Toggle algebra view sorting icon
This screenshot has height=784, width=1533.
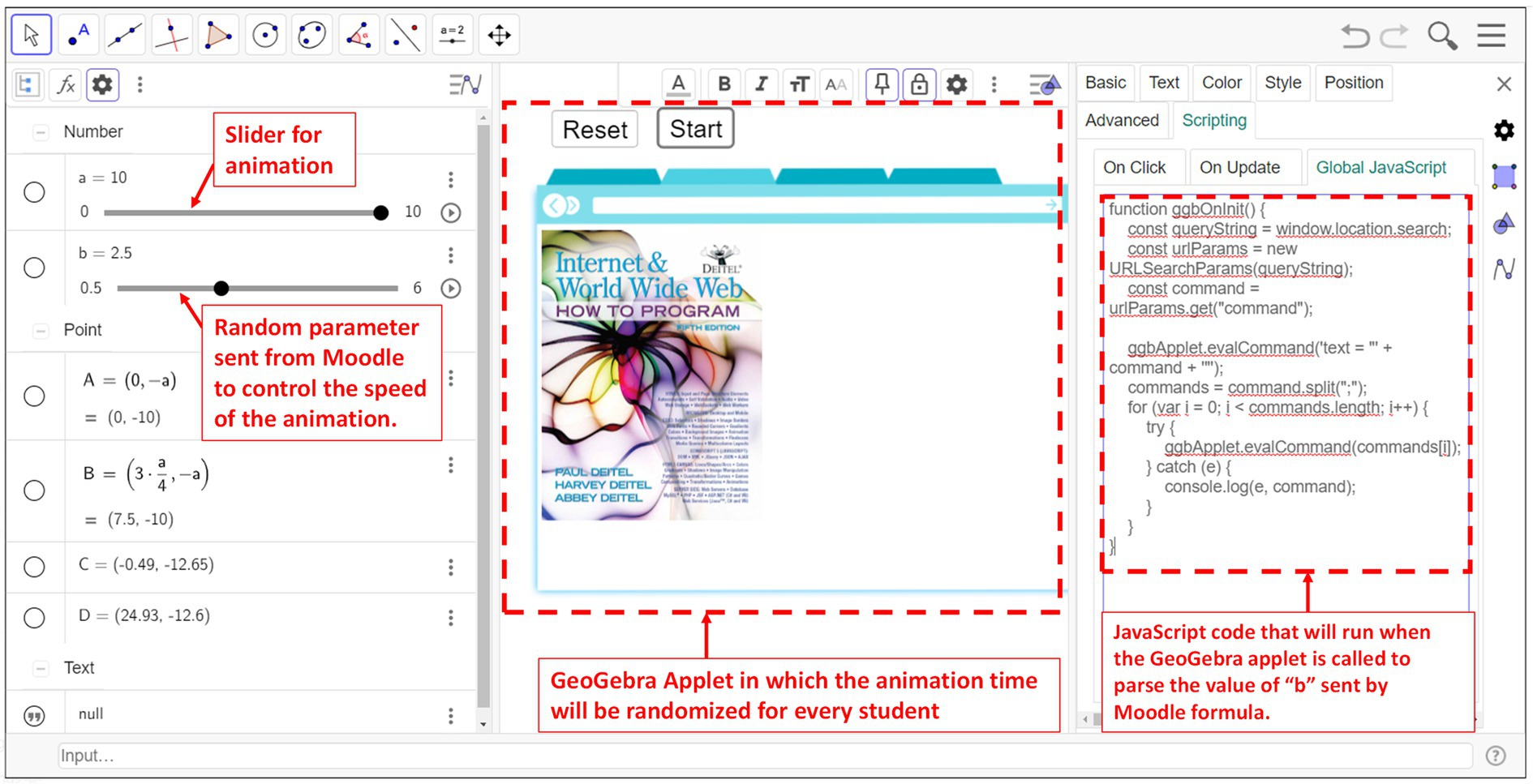pos(28,84)
